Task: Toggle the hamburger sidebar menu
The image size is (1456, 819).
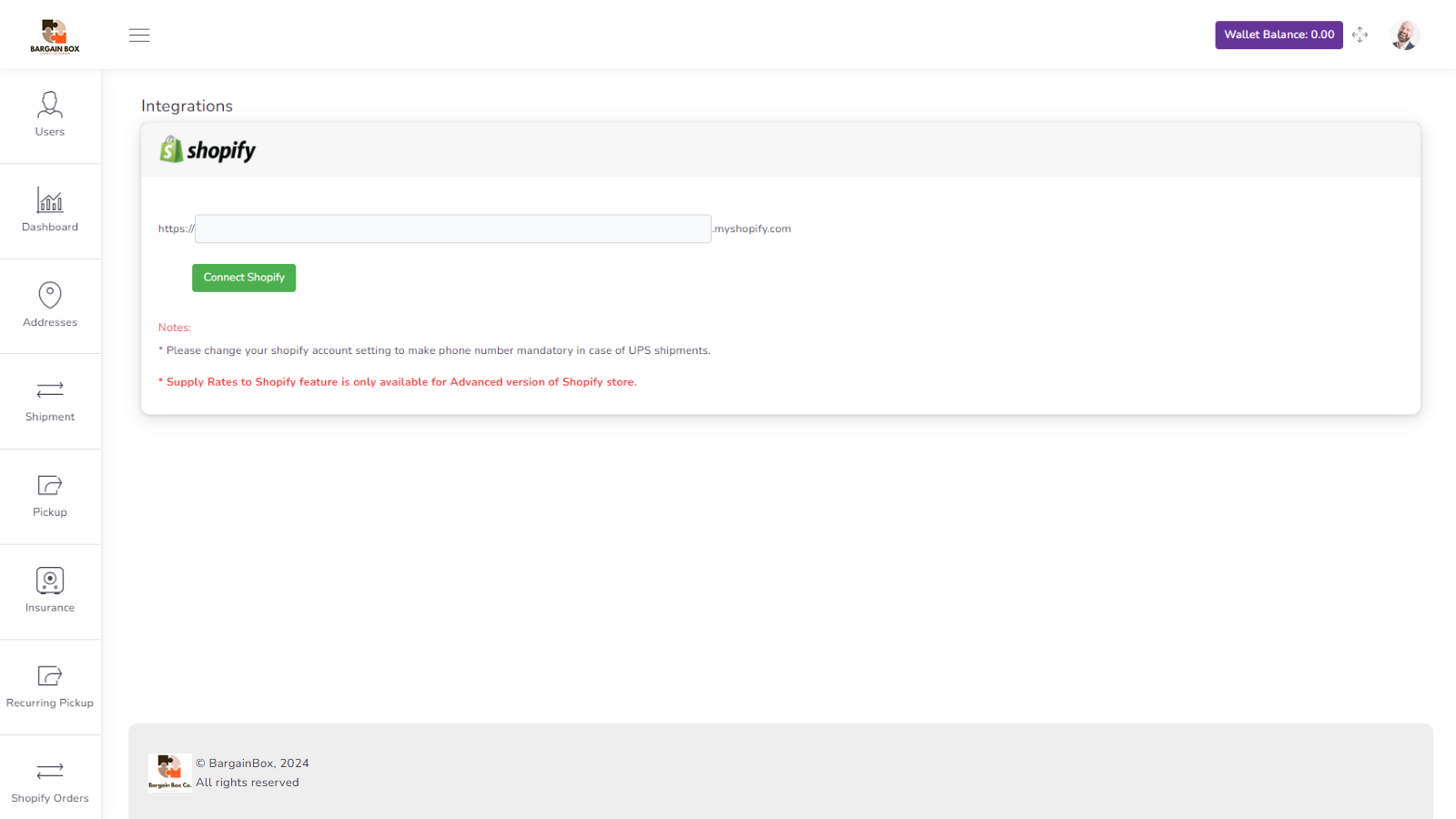Action: tap(139, 35)
